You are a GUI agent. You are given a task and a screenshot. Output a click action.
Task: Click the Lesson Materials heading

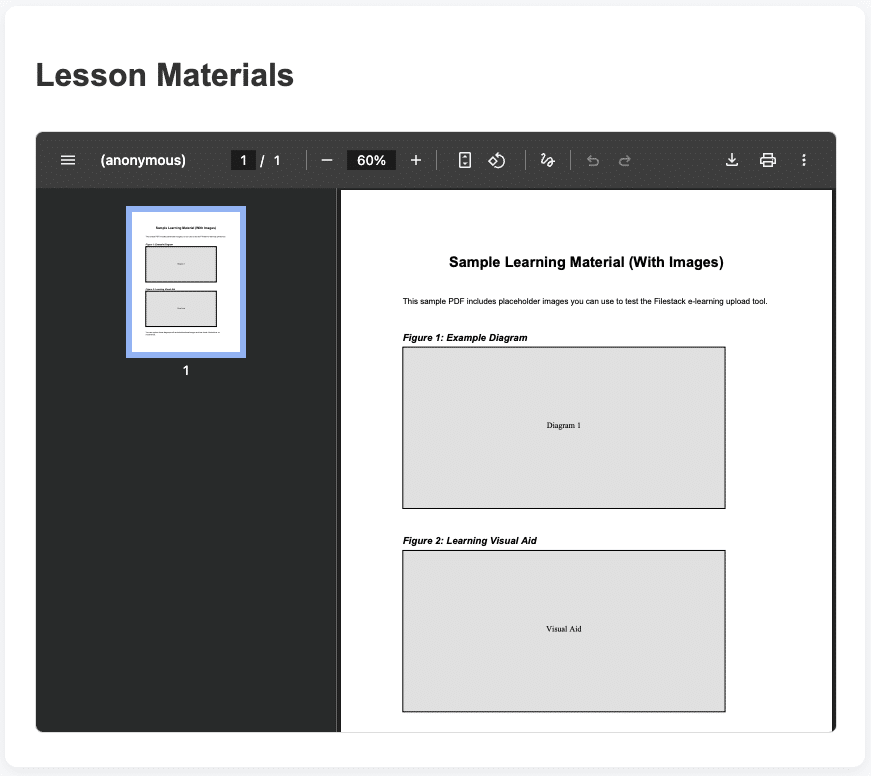click(164, 75)
